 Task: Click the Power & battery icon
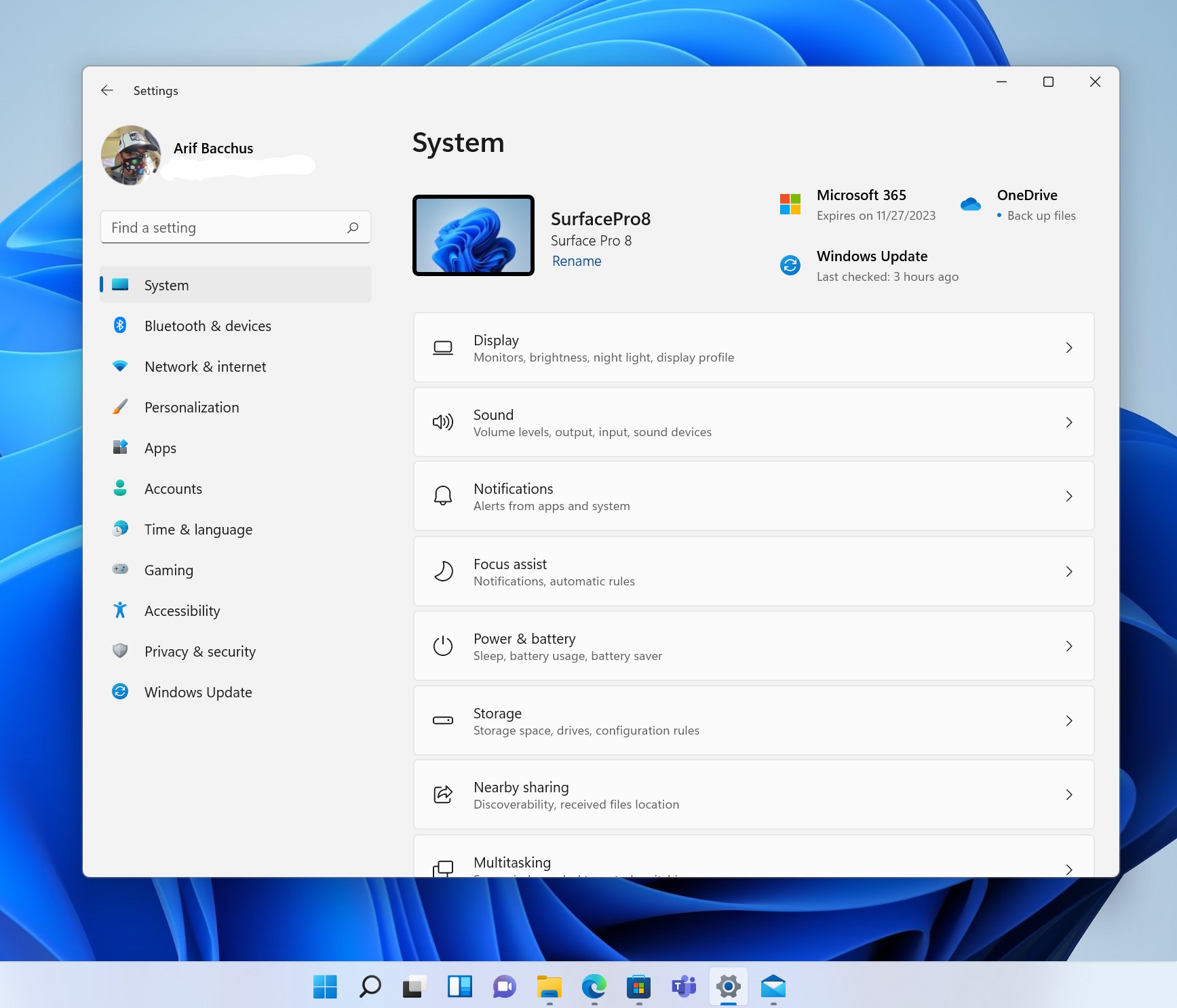tap(443, 646)
